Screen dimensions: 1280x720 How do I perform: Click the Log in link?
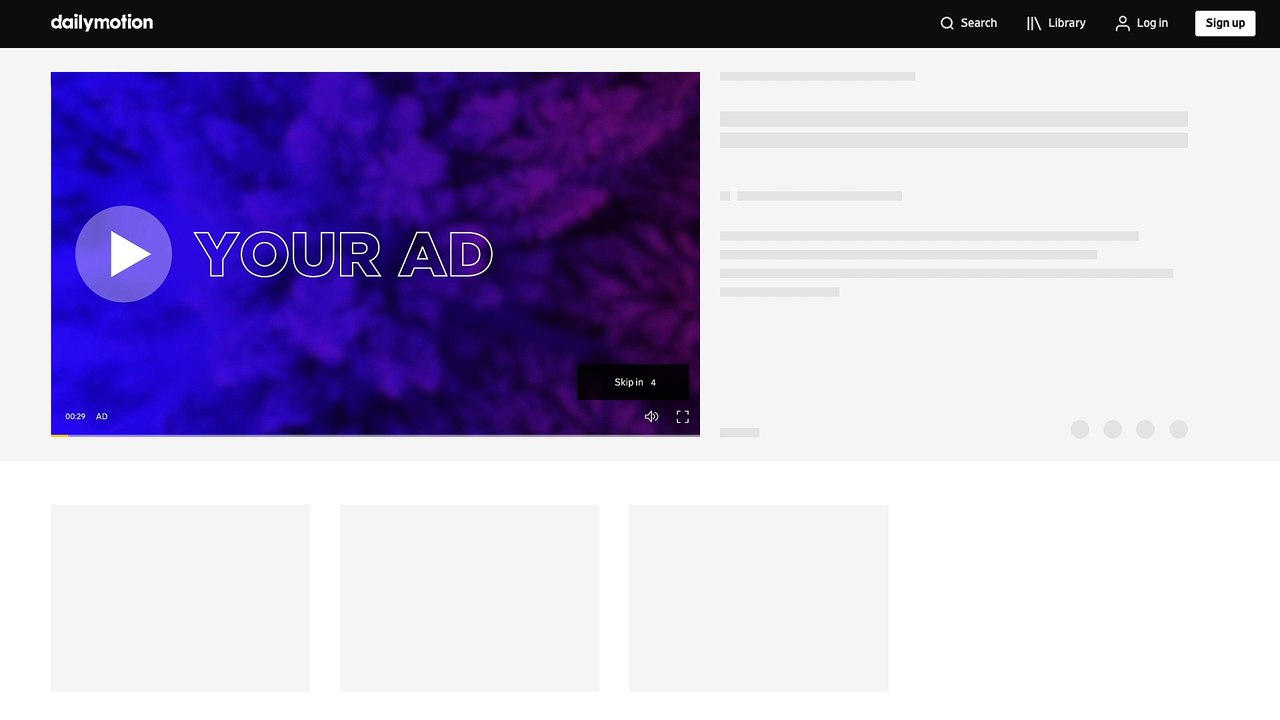point(1142,23)
